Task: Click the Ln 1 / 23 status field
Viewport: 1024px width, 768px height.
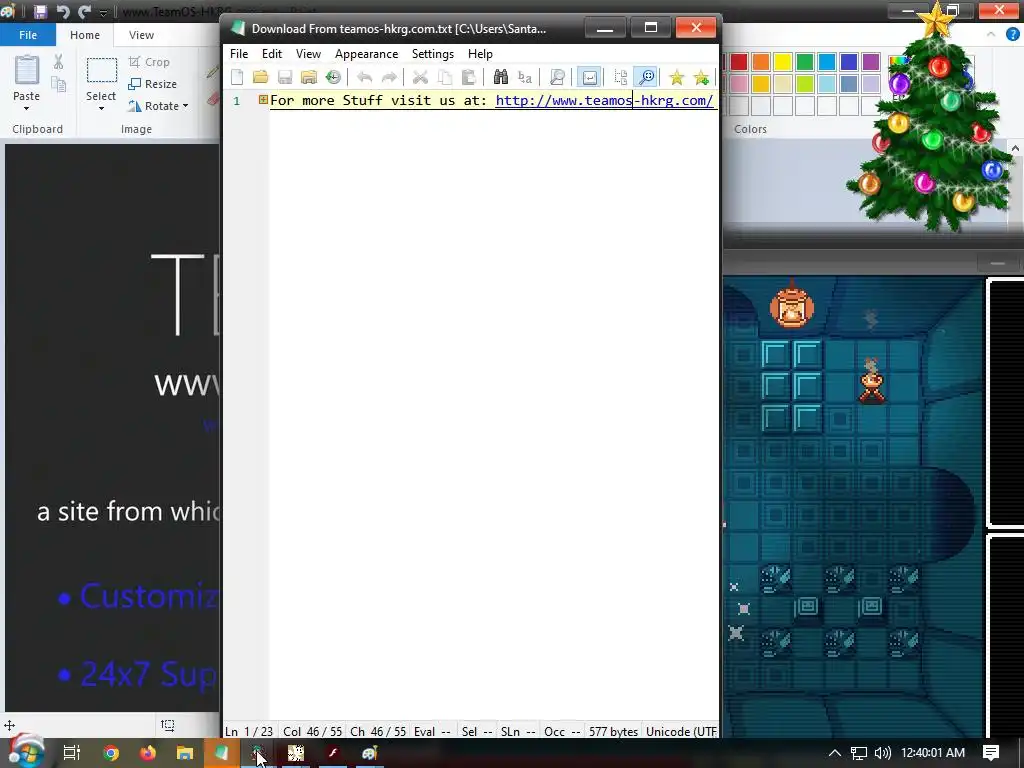Action: (x=249, y=731)
